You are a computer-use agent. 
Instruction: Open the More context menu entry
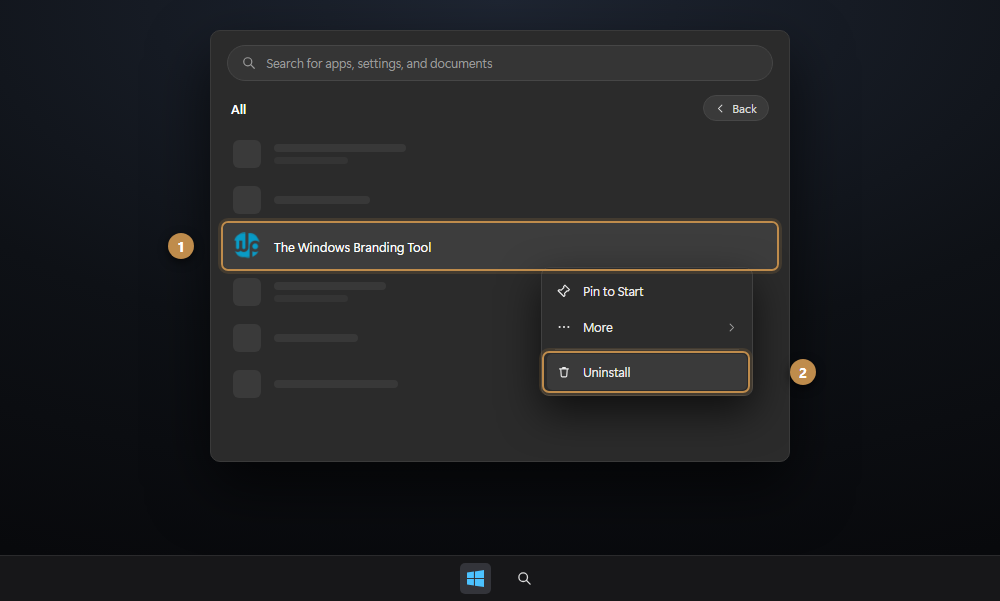[x=647, y=327]
